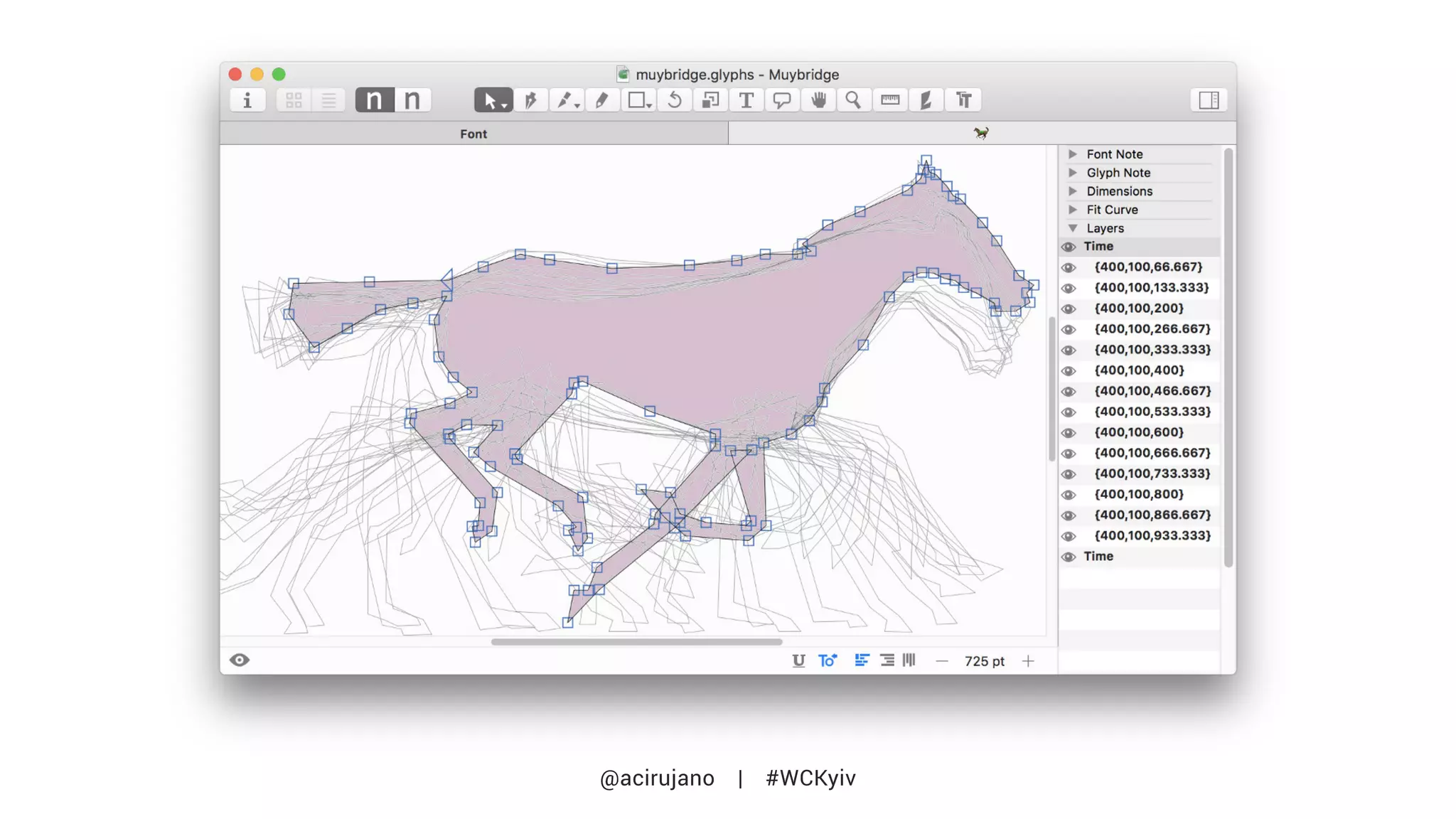Select the Pencil tool

(602, 100)
